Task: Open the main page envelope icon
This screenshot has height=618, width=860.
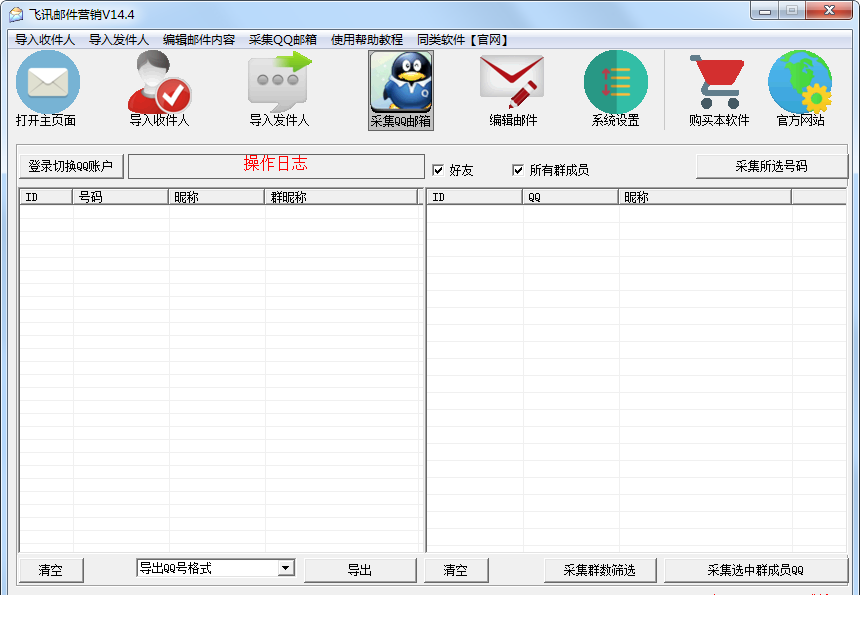Action: (48, 82)
